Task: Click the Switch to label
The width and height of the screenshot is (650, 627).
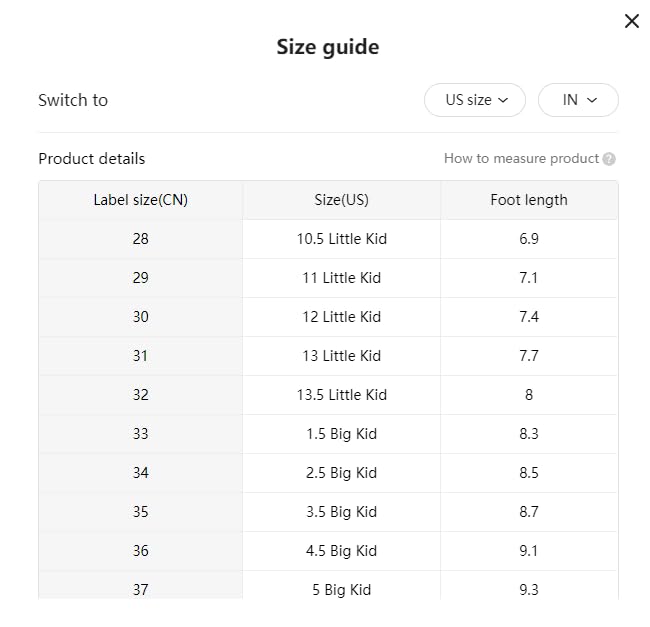Action: 73,100
